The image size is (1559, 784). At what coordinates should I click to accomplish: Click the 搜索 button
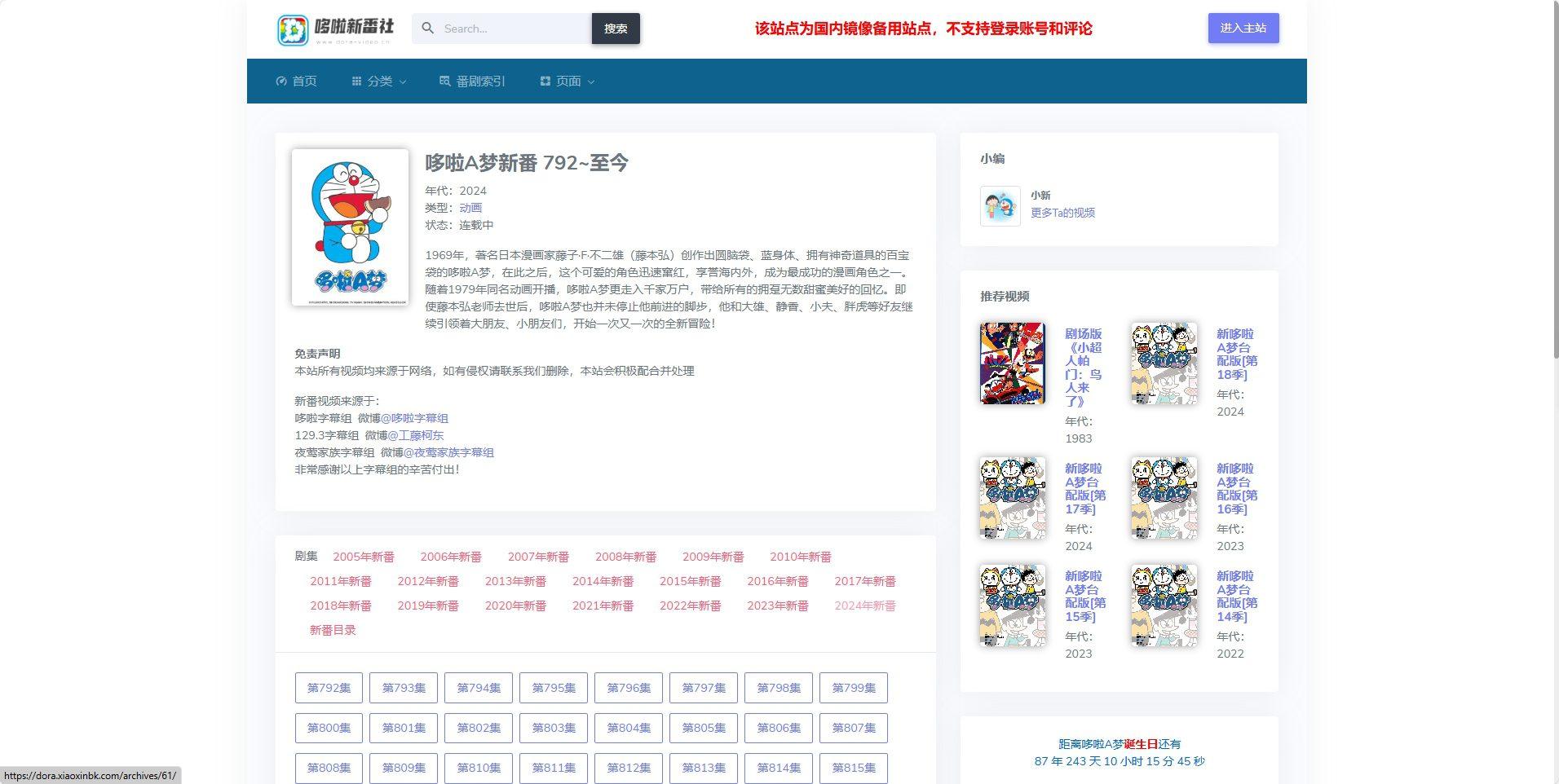[616, 28]
